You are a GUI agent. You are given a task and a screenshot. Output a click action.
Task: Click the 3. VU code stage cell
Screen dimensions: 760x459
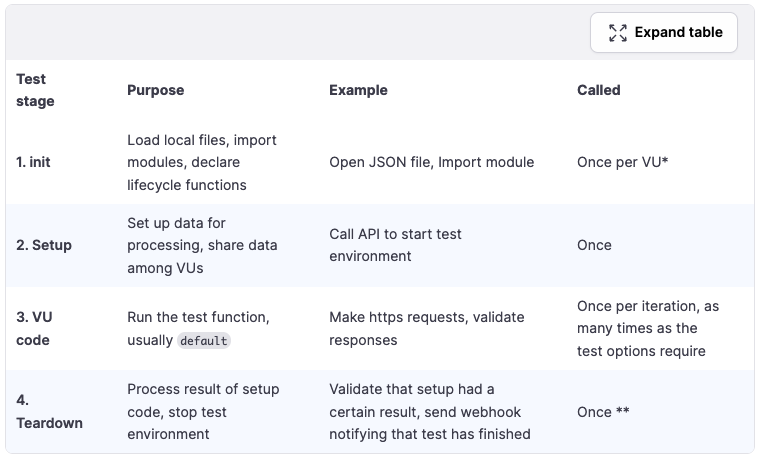[36, 328]
